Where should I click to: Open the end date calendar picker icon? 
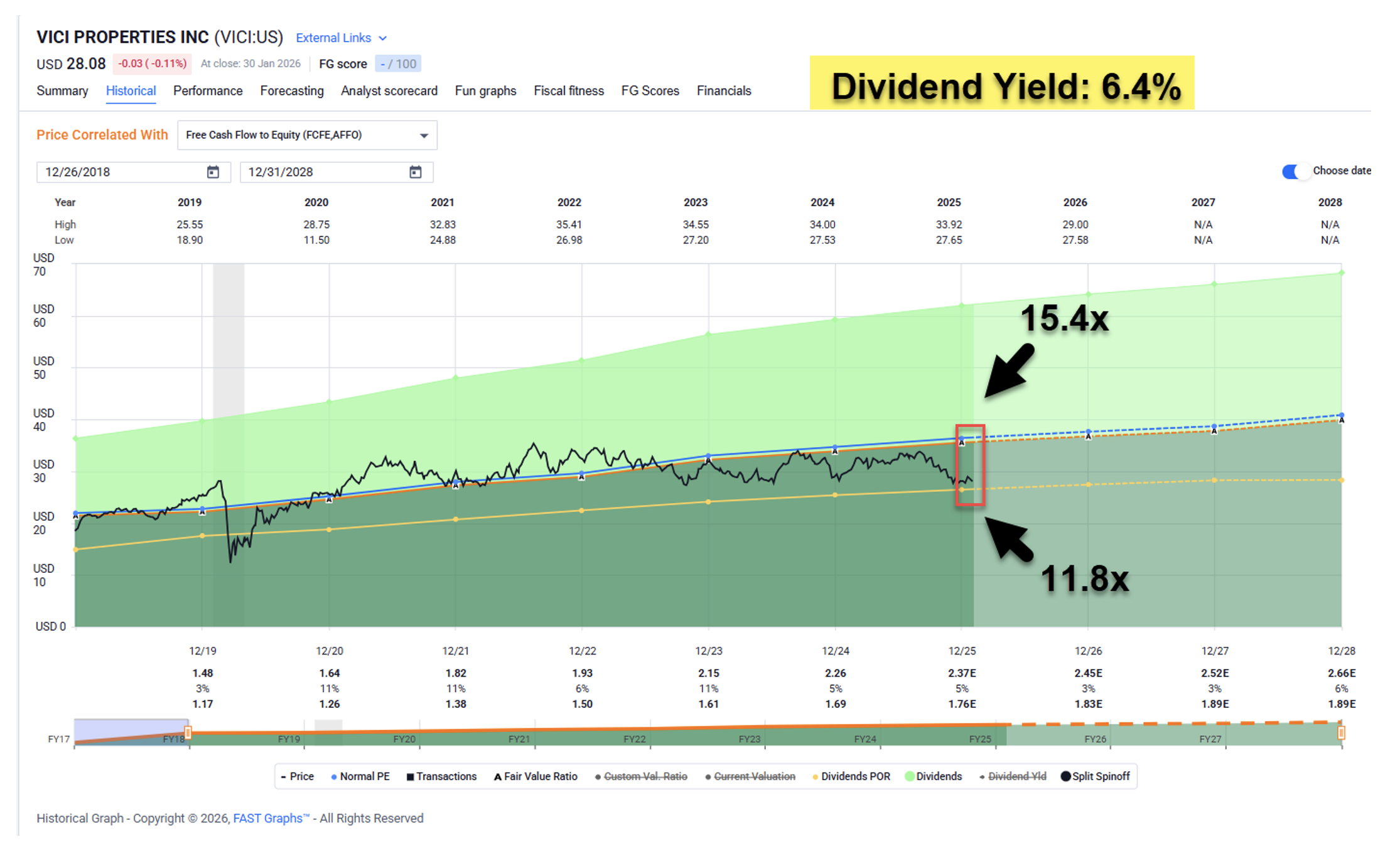(415, 172)
